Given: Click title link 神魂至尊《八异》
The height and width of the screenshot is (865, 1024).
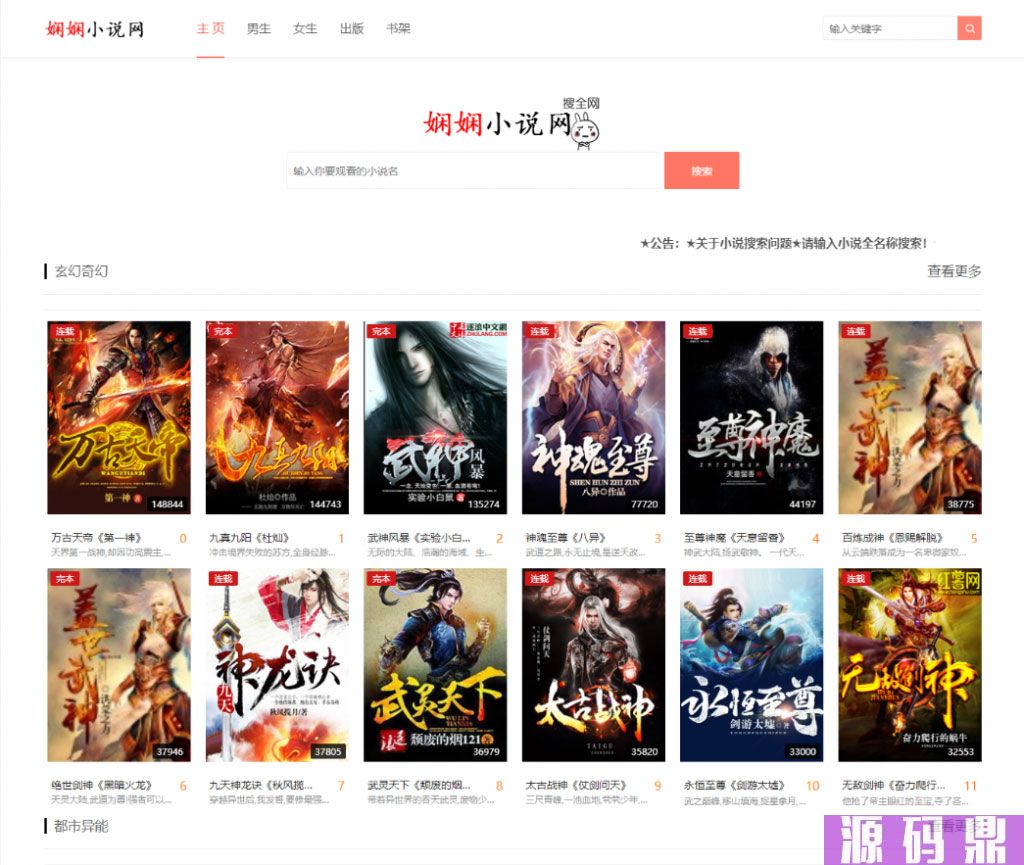Looking at the screenshot, I should [566, 538].
